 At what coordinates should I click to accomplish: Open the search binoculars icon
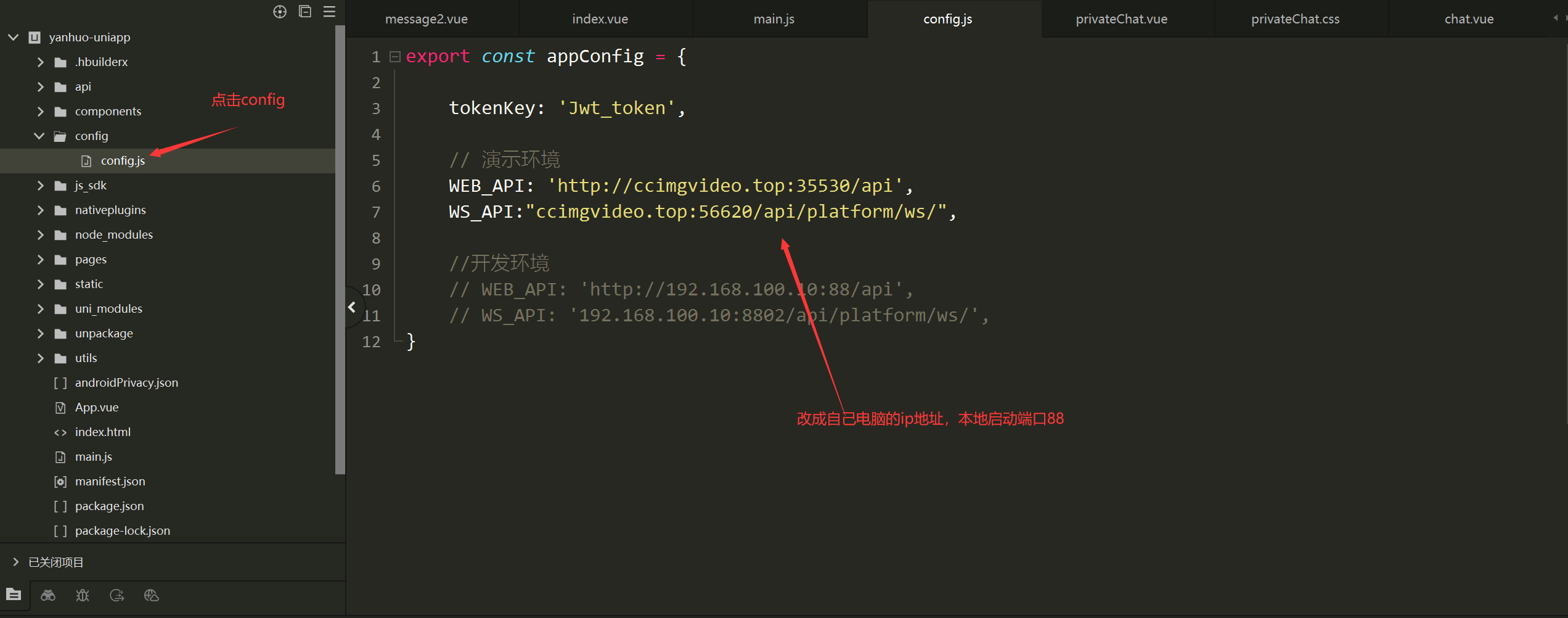pos(48,595)
